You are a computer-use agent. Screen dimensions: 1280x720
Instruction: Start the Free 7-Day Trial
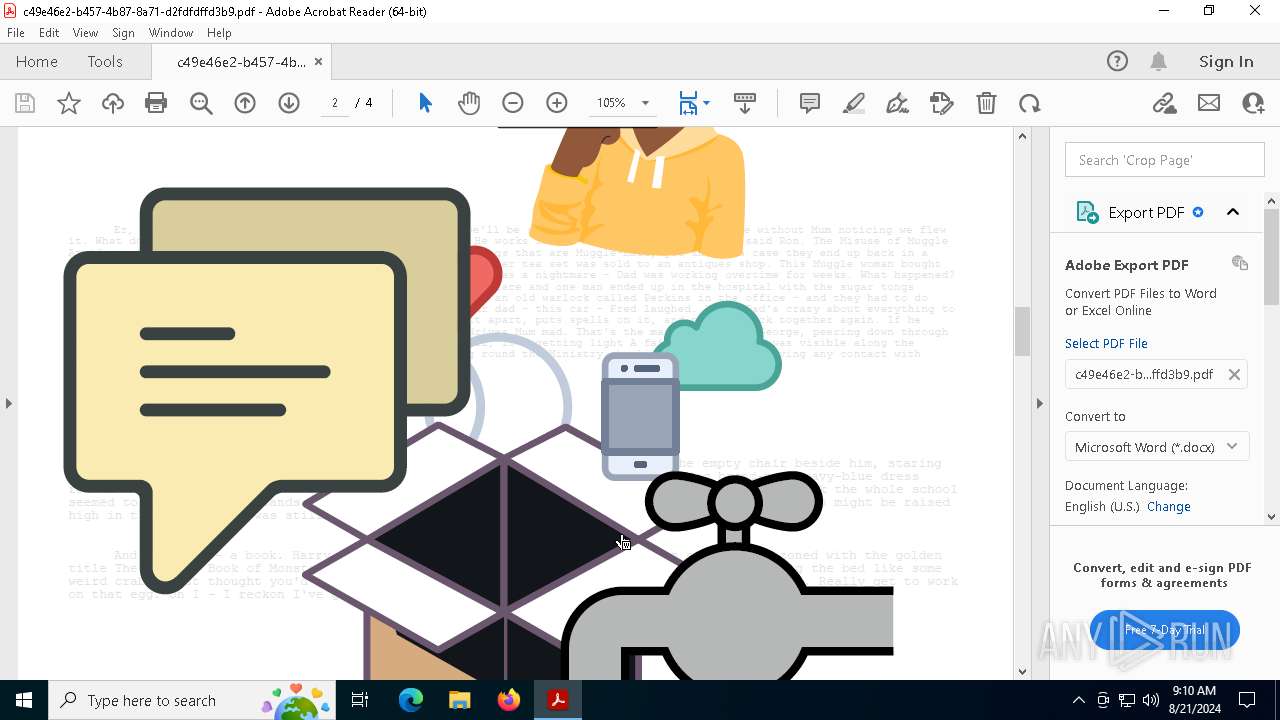[1165, 630]
